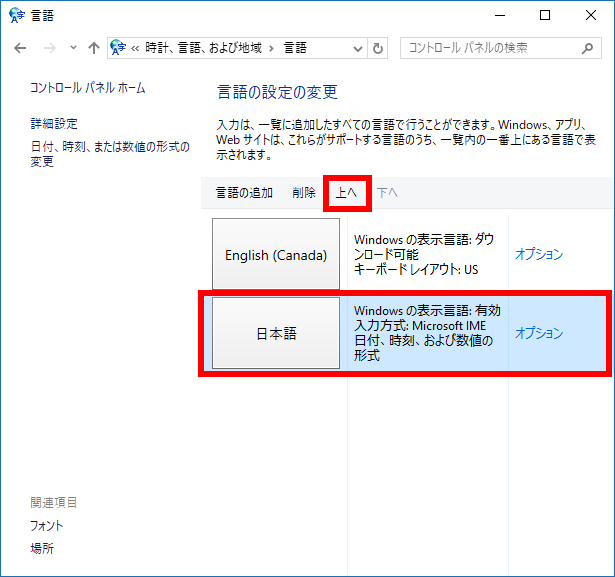Screen dimensions: 615x577
Task: Select the 日本語 language tile
Action: pyautogui.click(x=276, y=333)
